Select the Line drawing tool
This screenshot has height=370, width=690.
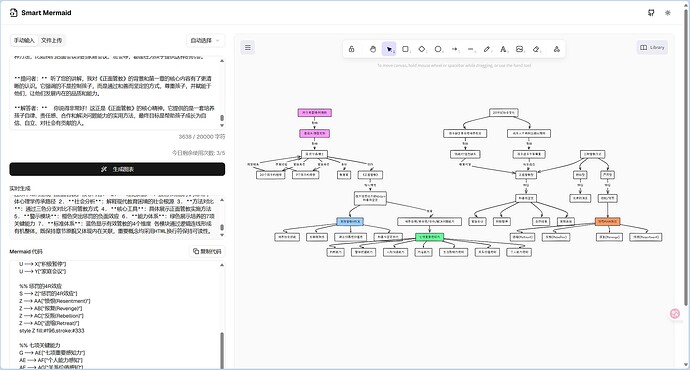pyautogui.click(x=471, y=49)
